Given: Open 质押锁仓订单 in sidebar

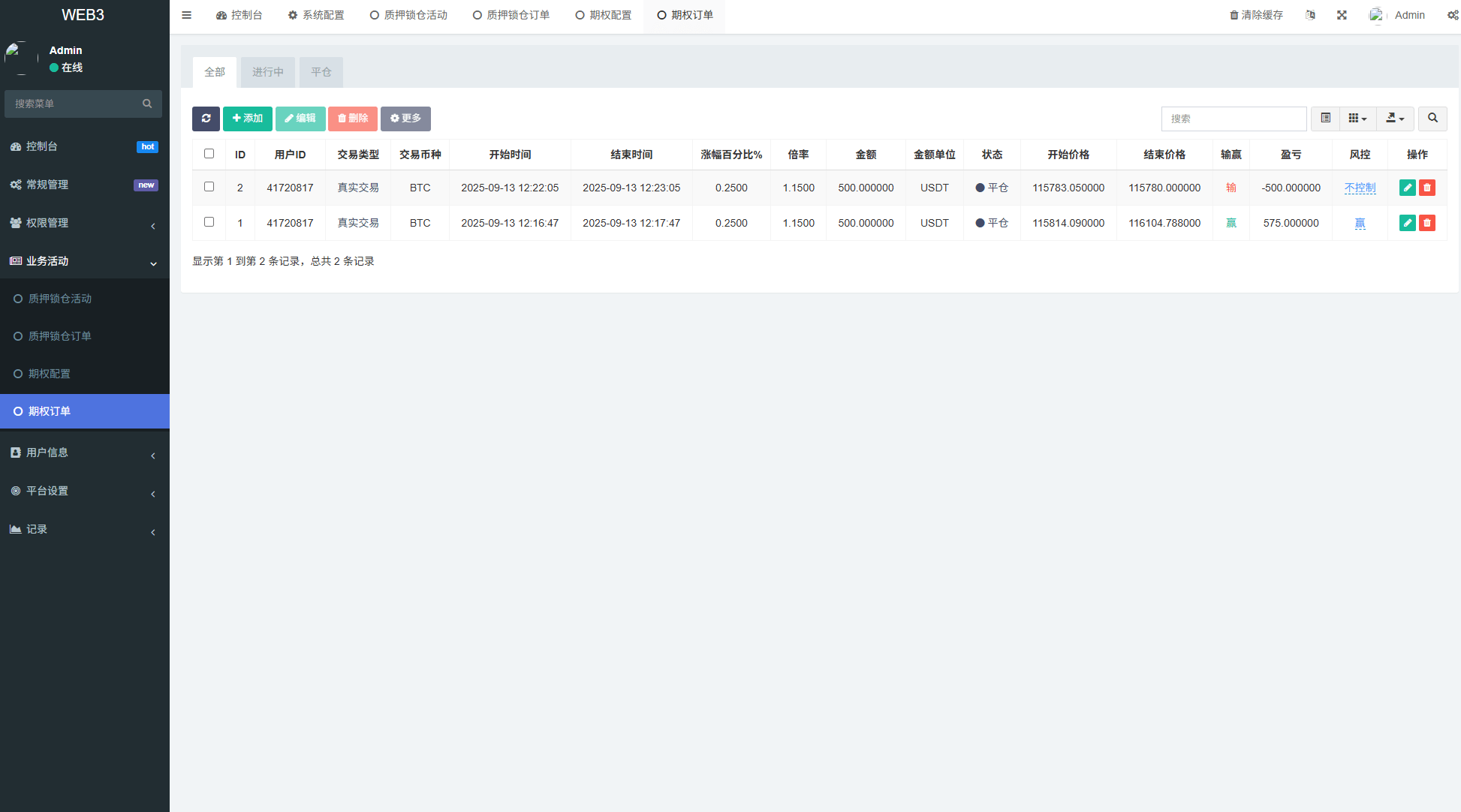Looking at the screenshot, I should [60, 336].
